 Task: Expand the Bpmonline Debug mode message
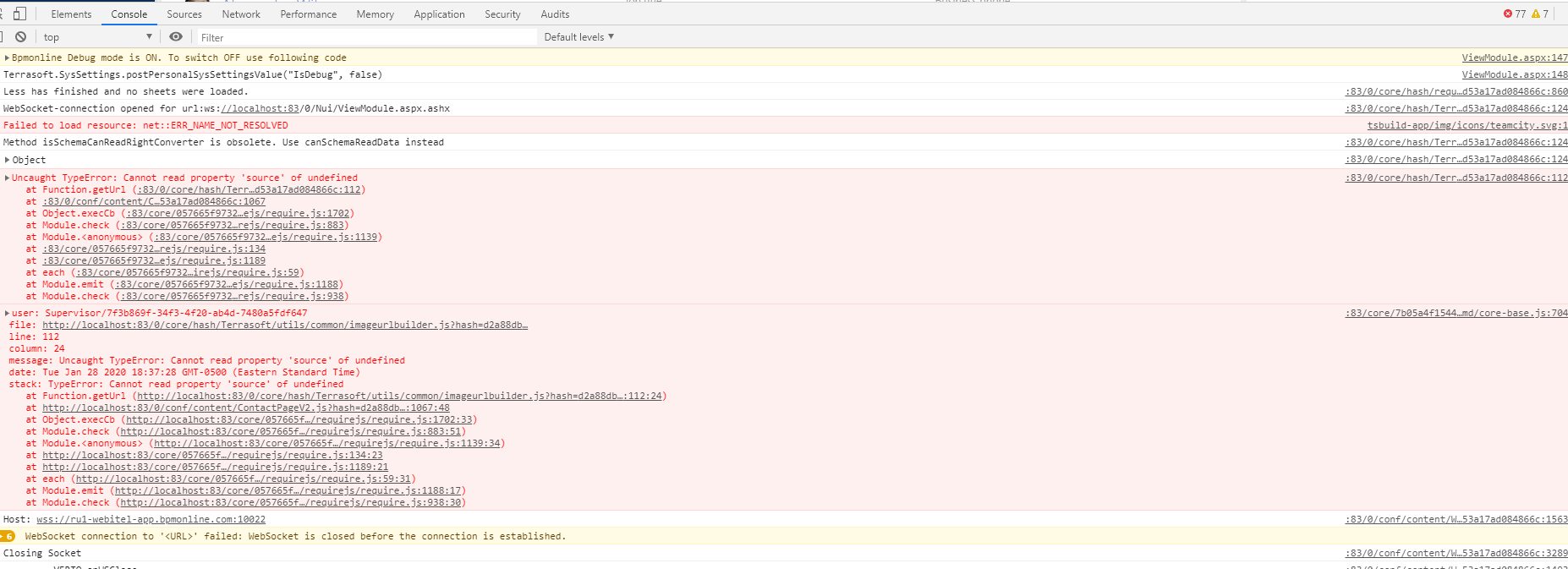(8, 57)
